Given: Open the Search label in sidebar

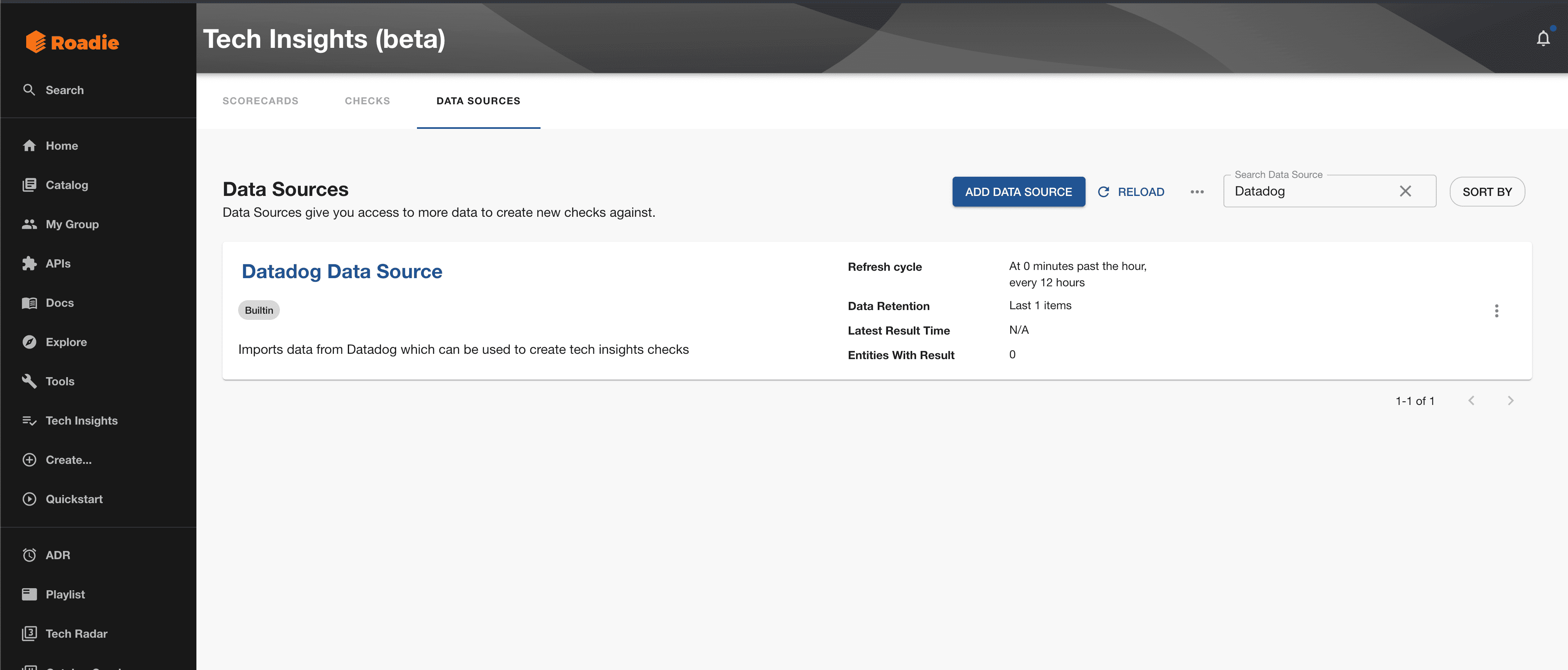Looking at the screenshot, I should (x=65, y=90).
